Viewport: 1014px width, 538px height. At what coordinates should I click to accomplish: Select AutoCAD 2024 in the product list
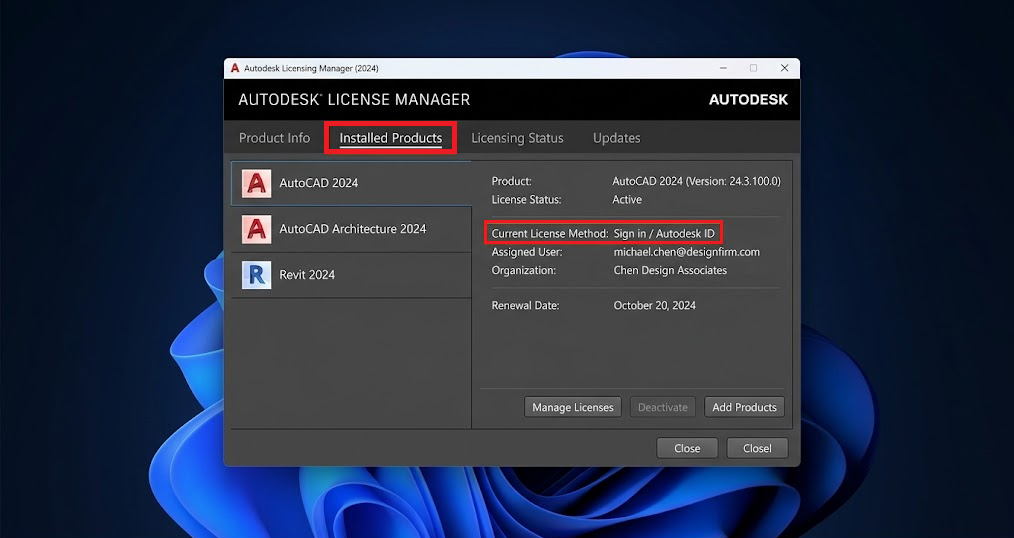point(351,184)
